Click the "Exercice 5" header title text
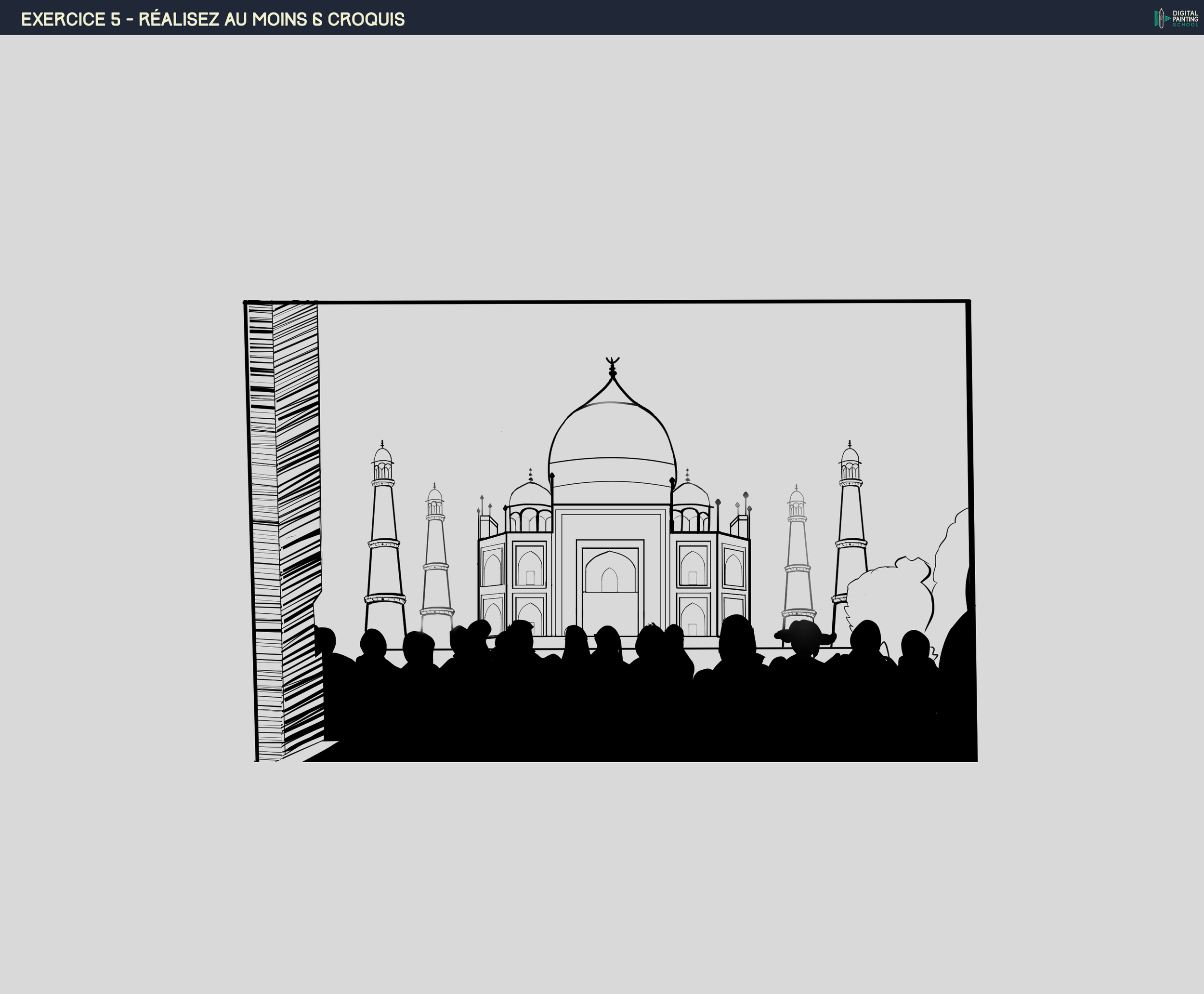This screenshot has width=1204, height=994. click(212, 19)
